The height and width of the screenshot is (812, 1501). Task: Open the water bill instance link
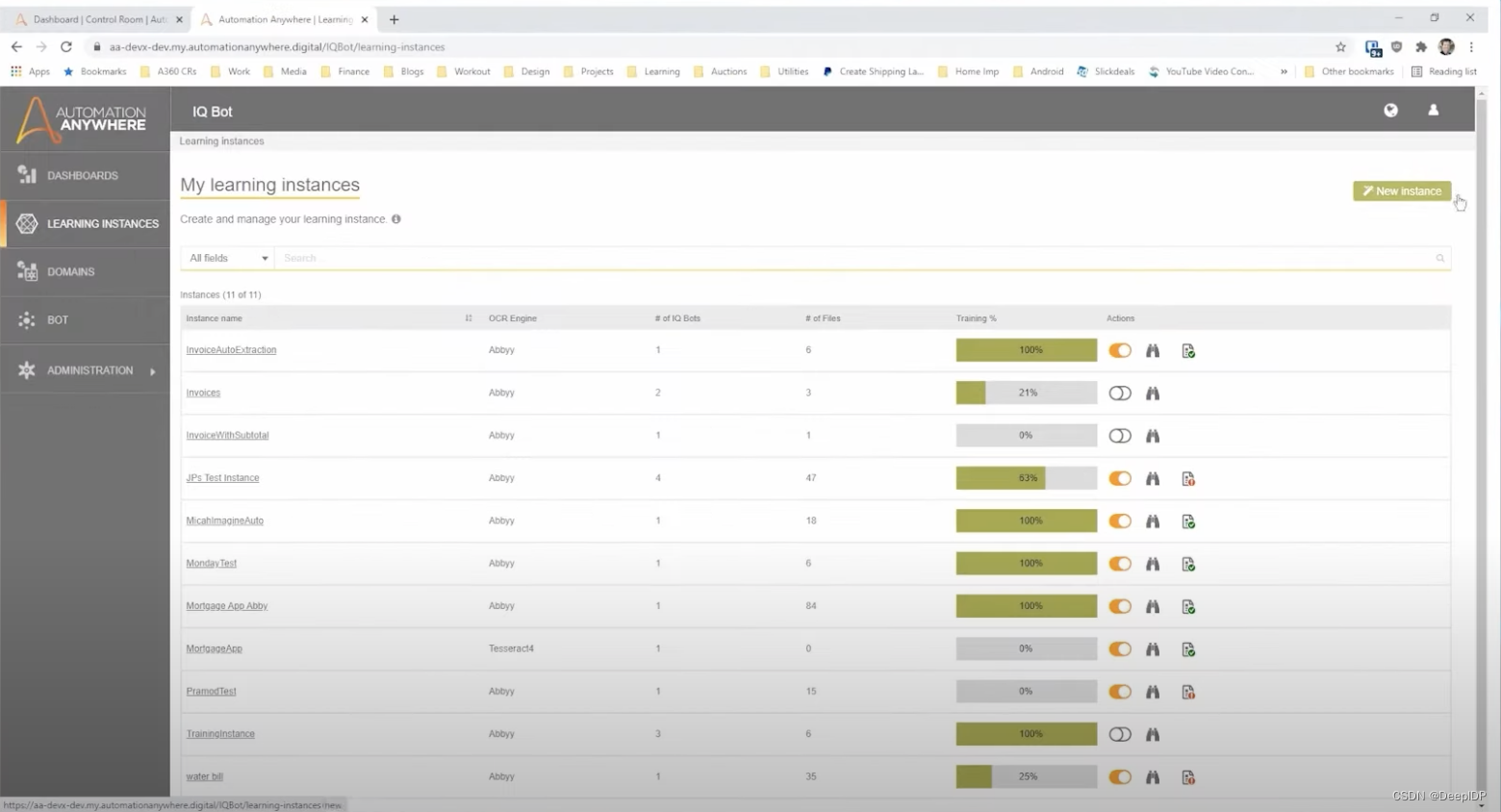[x=204, y=776]
